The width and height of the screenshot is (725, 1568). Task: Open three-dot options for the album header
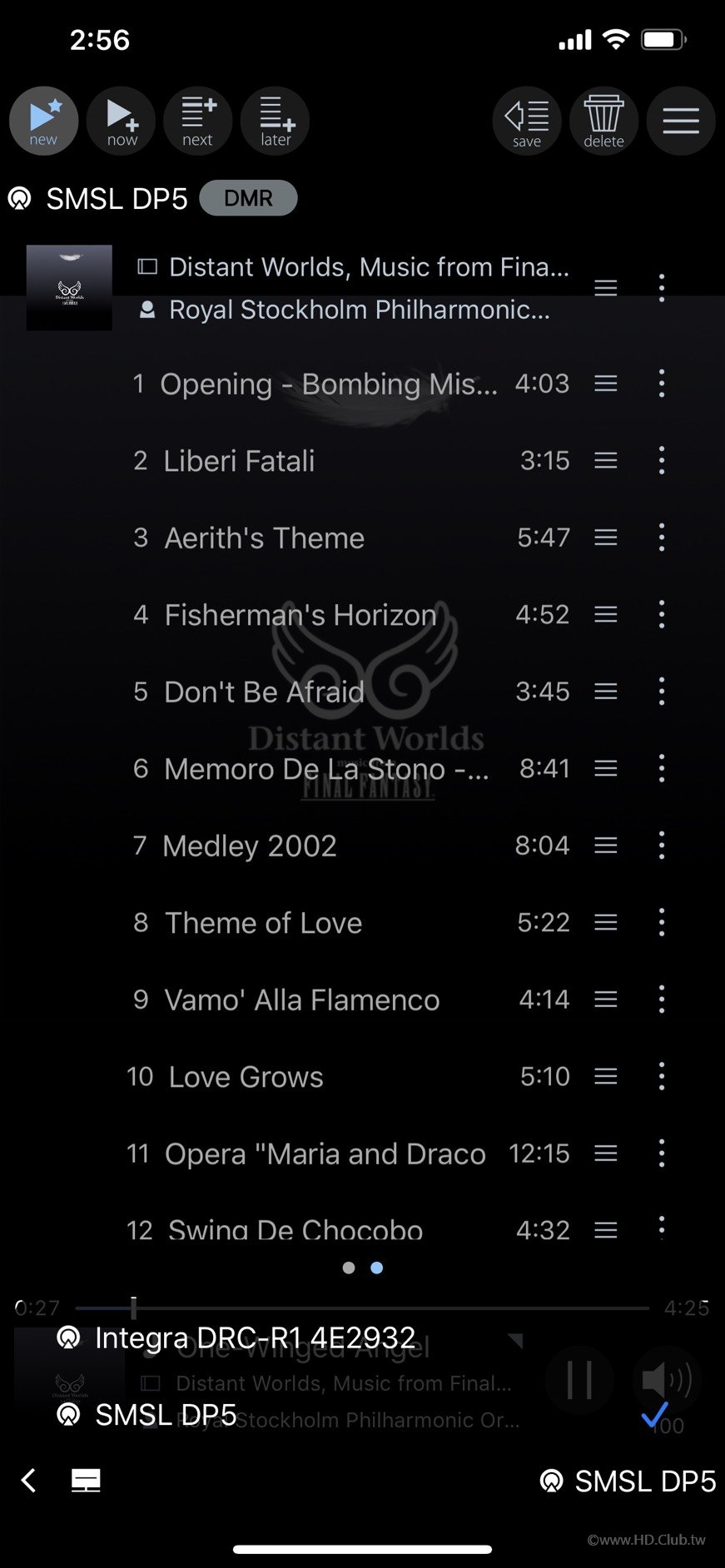[662, 288]
